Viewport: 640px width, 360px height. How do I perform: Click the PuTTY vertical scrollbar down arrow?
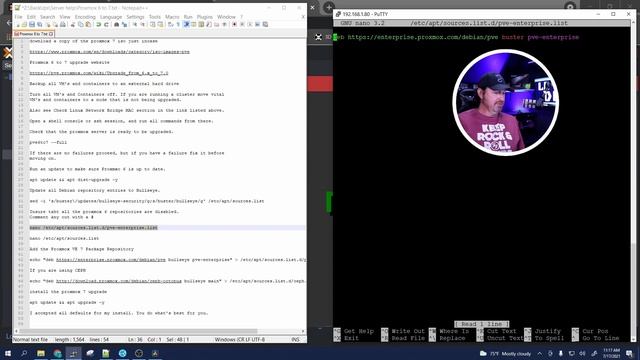pos(633,339)
